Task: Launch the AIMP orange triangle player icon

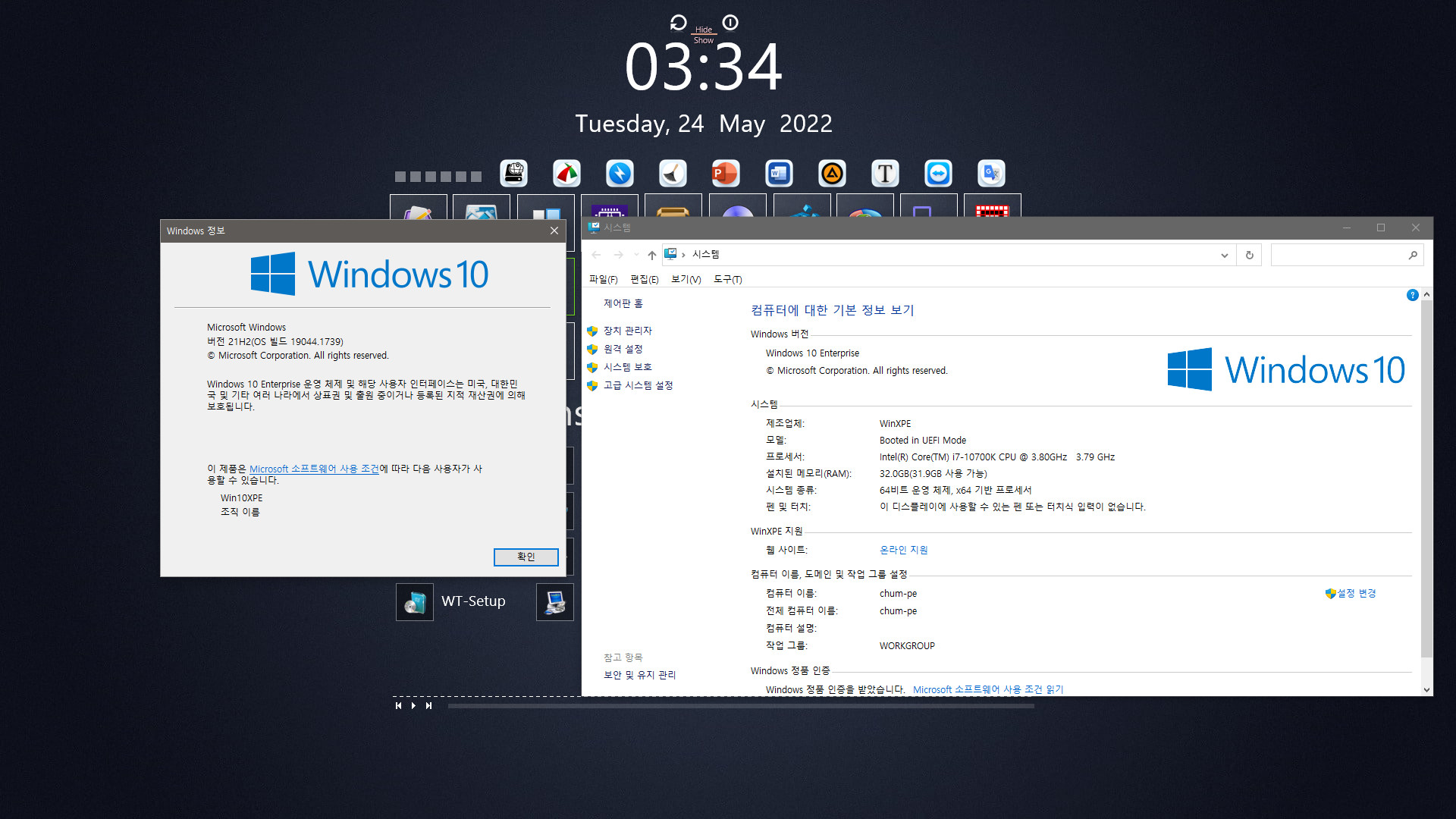Action: click(x=832, y=173)
